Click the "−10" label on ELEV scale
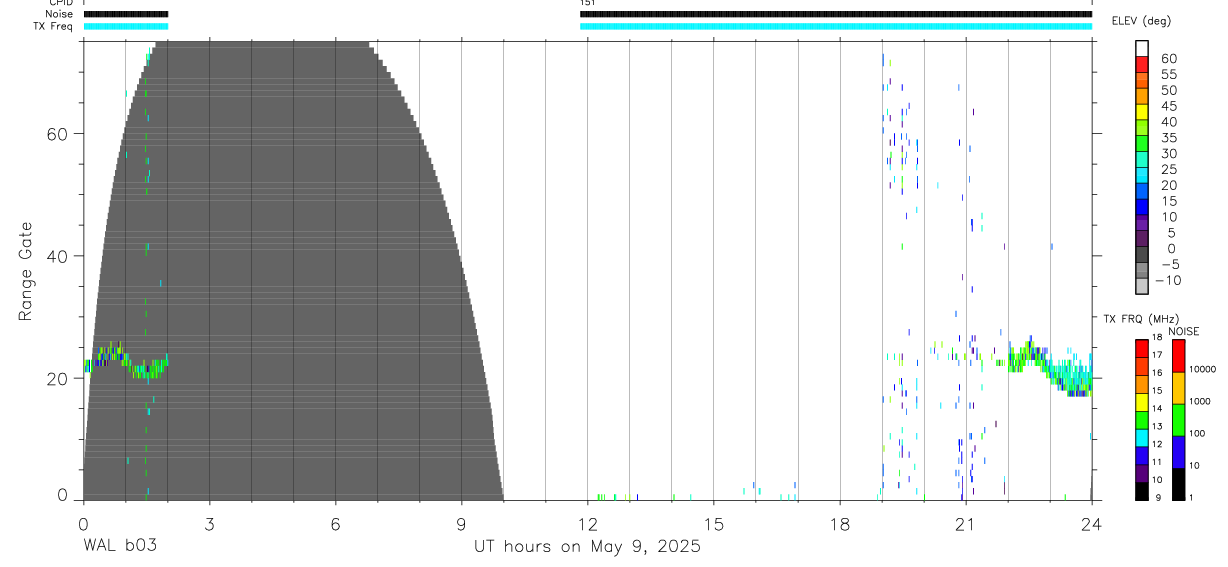The height and width of the screenshot is (567, 1228). [x=1168, y=281]
